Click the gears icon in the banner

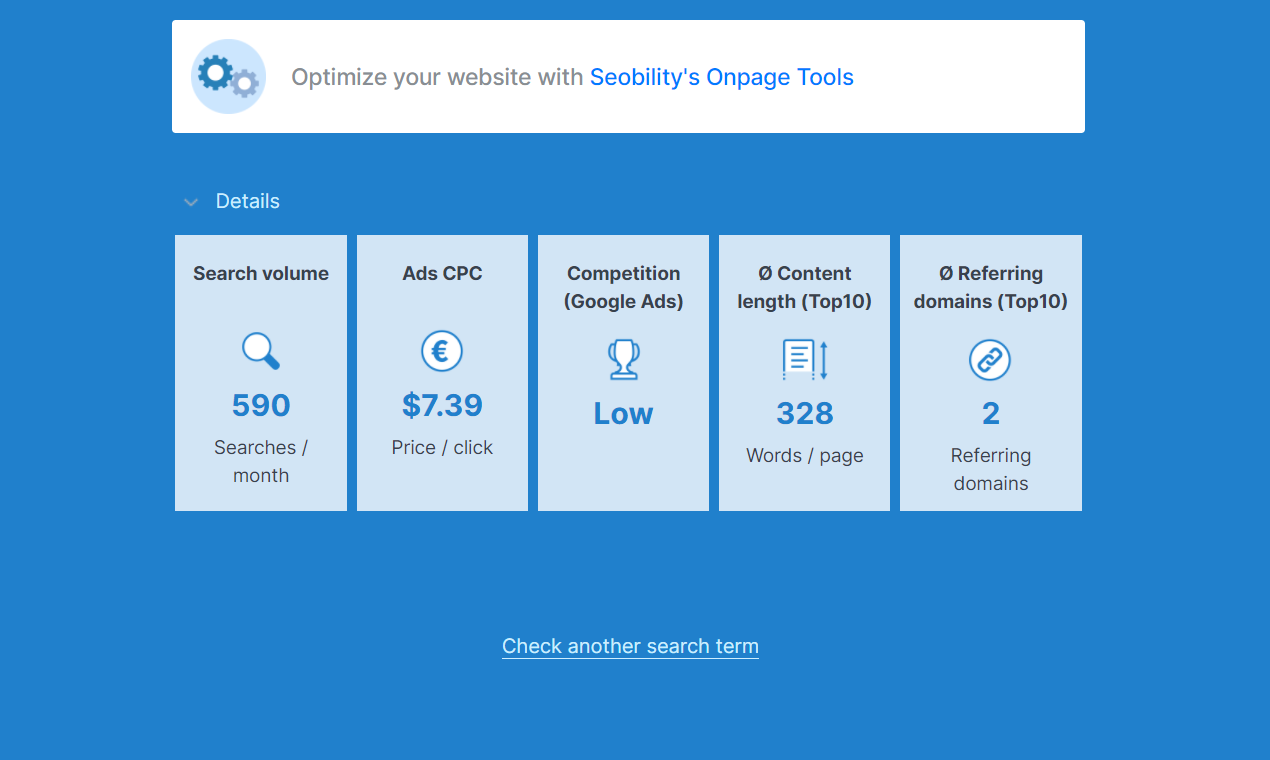coord(228,77)
